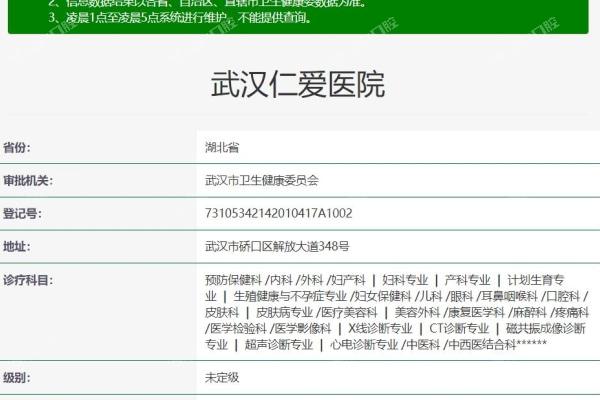
Task: Click the label 登记号:
Action: (x=22, y=213)
